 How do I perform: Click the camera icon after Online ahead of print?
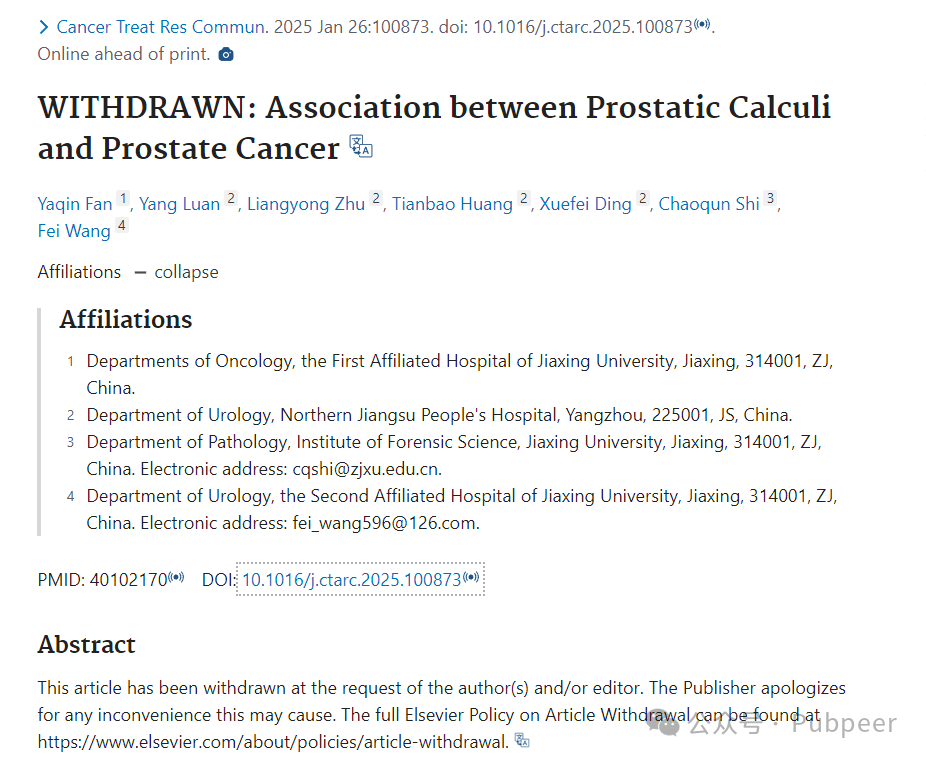click(x=226, y=55)
